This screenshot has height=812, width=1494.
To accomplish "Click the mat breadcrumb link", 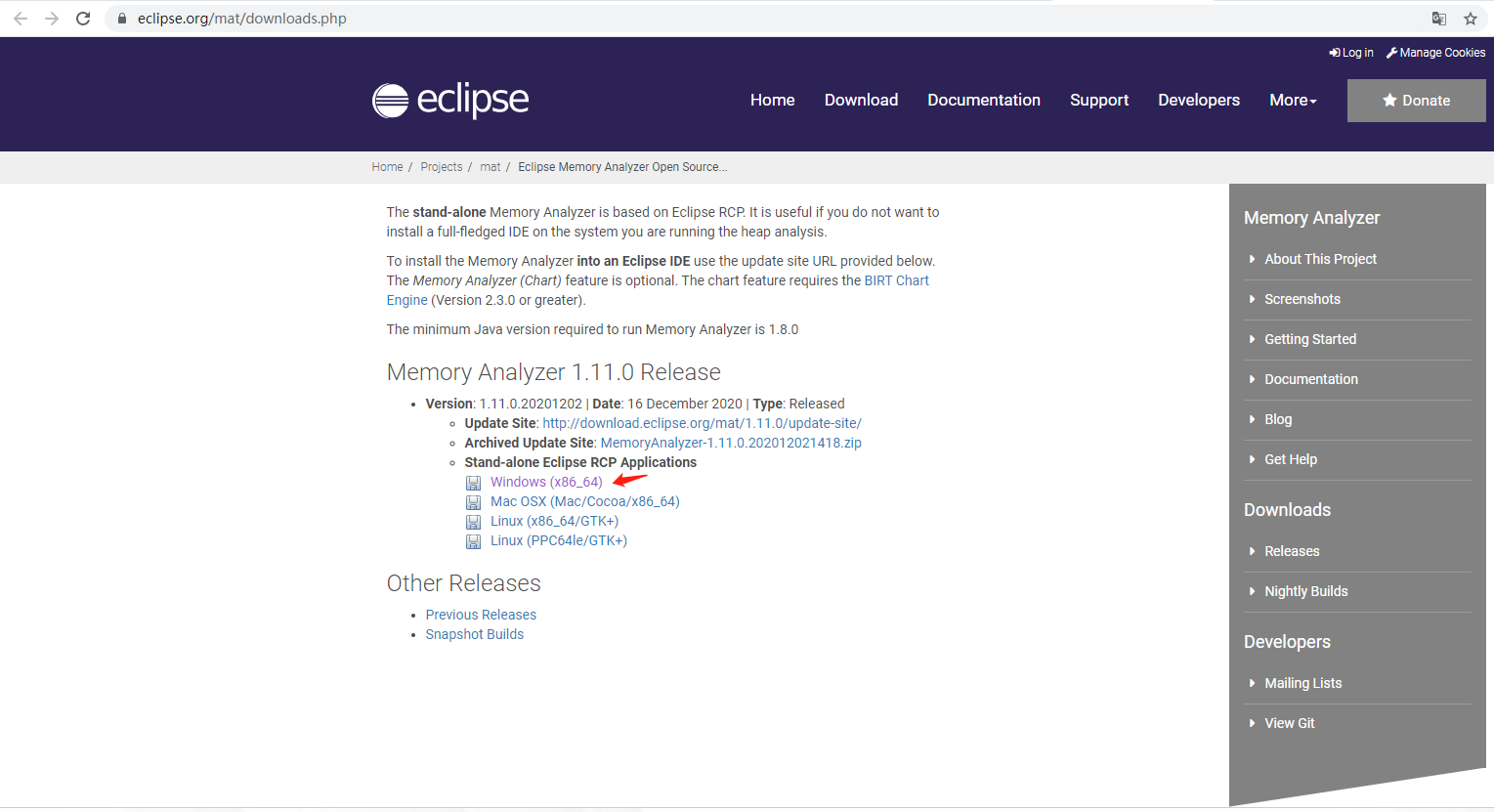I will 491,167.
